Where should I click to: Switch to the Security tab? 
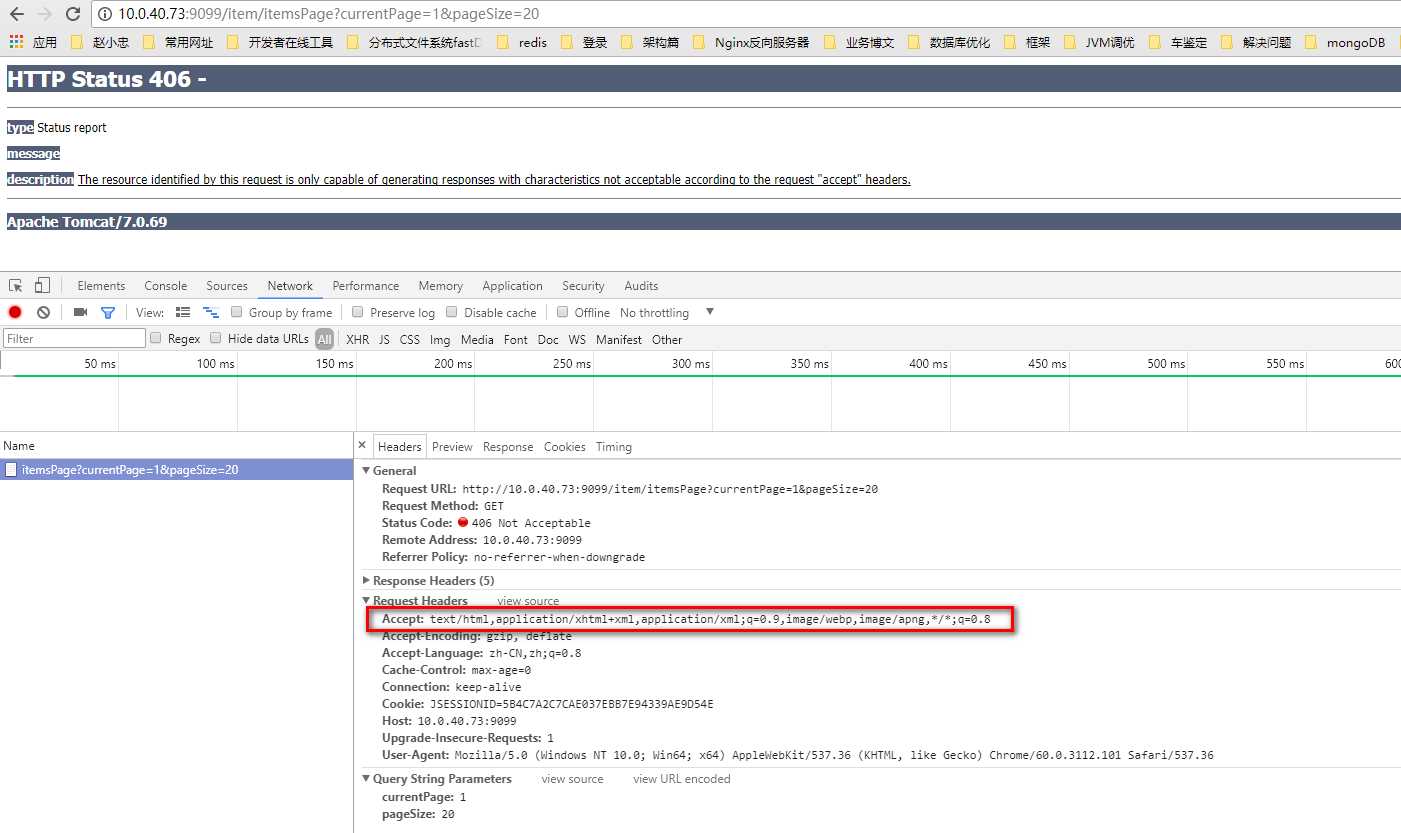point(583,285)
